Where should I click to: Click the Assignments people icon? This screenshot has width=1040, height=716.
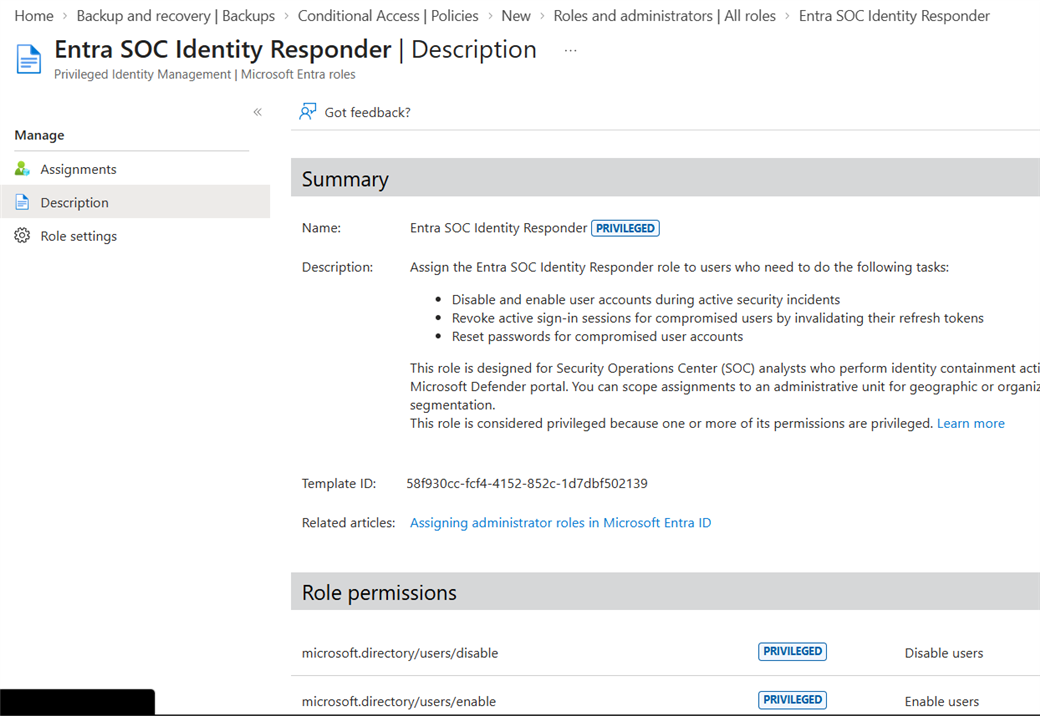[x=22, y=168]
